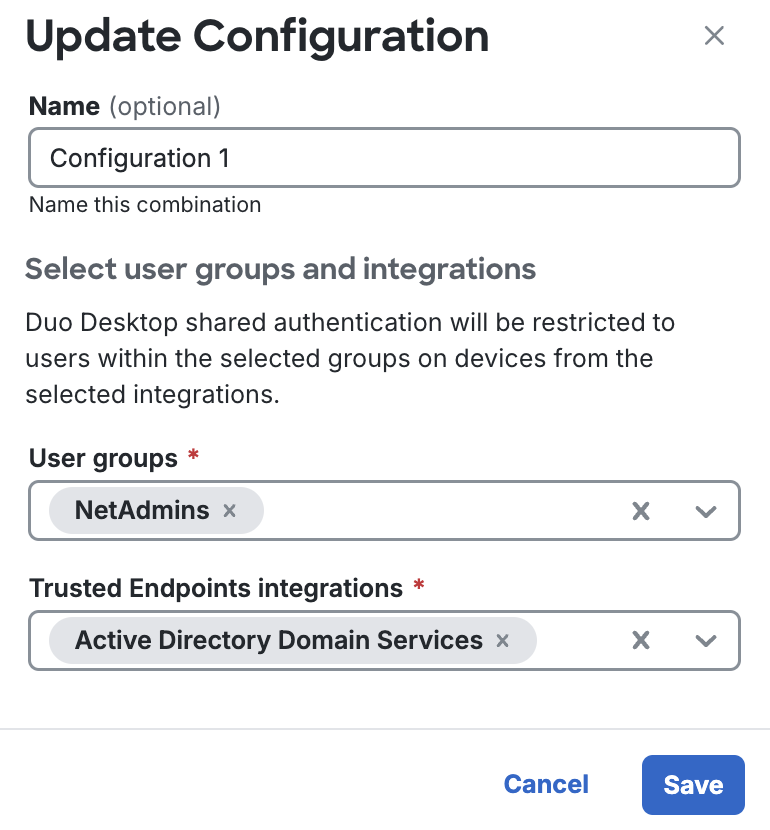Click inside the Trusted Endpoints integrations box
Viewport: 770px width, 830px height.
(x=580, y=640)
